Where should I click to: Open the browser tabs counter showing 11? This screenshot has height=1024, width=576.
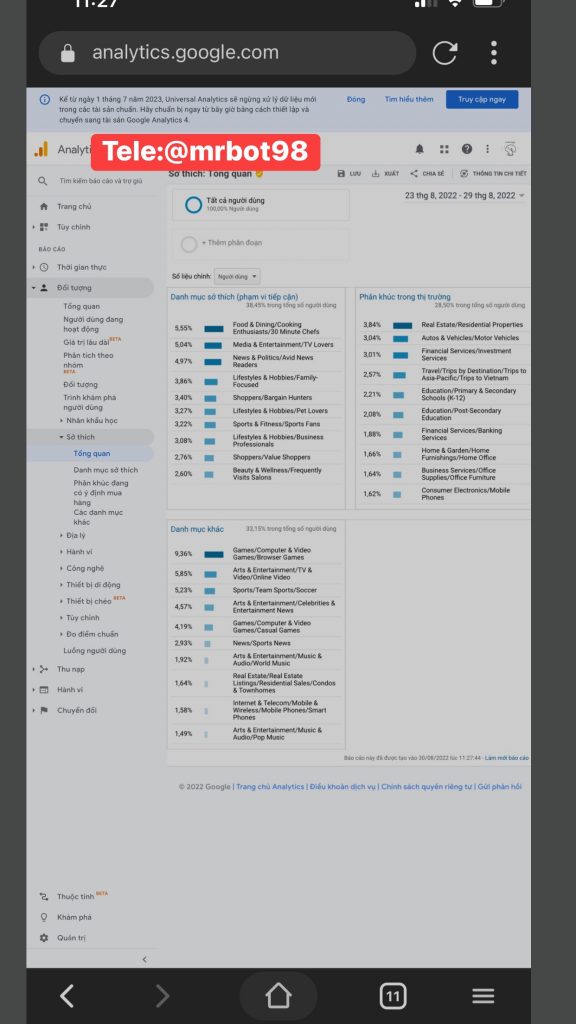point(392,996)
